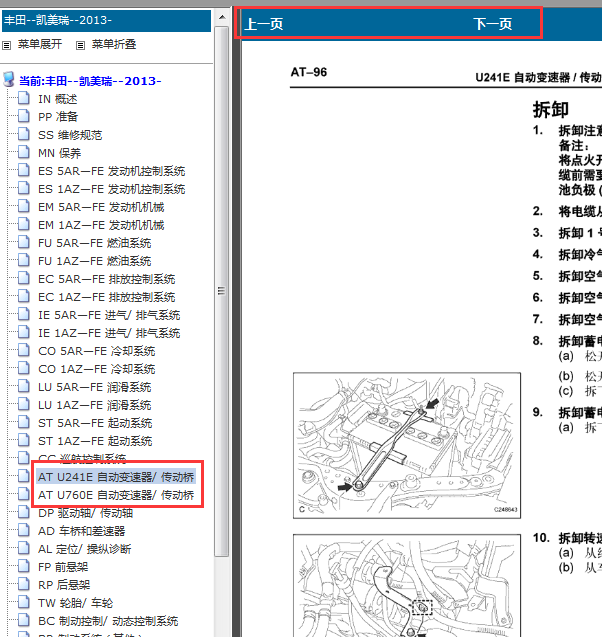Open EC 1AZ—FE 排放控制系统
The width and height of the screenshot is (602, 637).
point(106,297)
